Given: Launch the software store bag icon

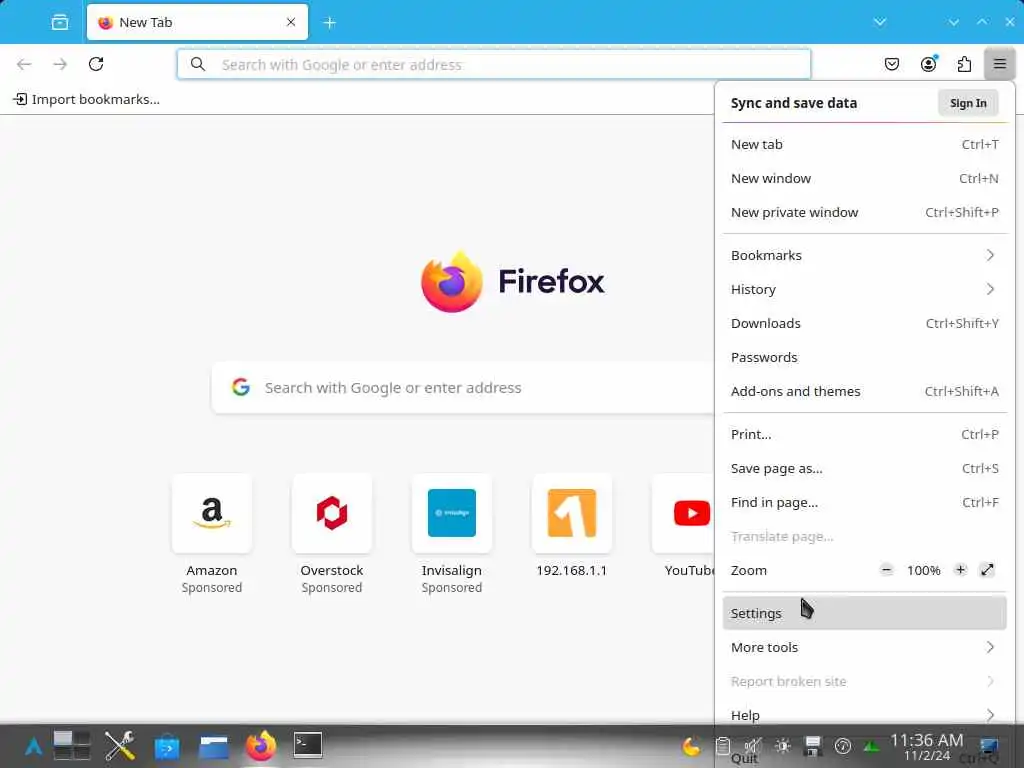Looking at the screenshot, I should 167,746.
